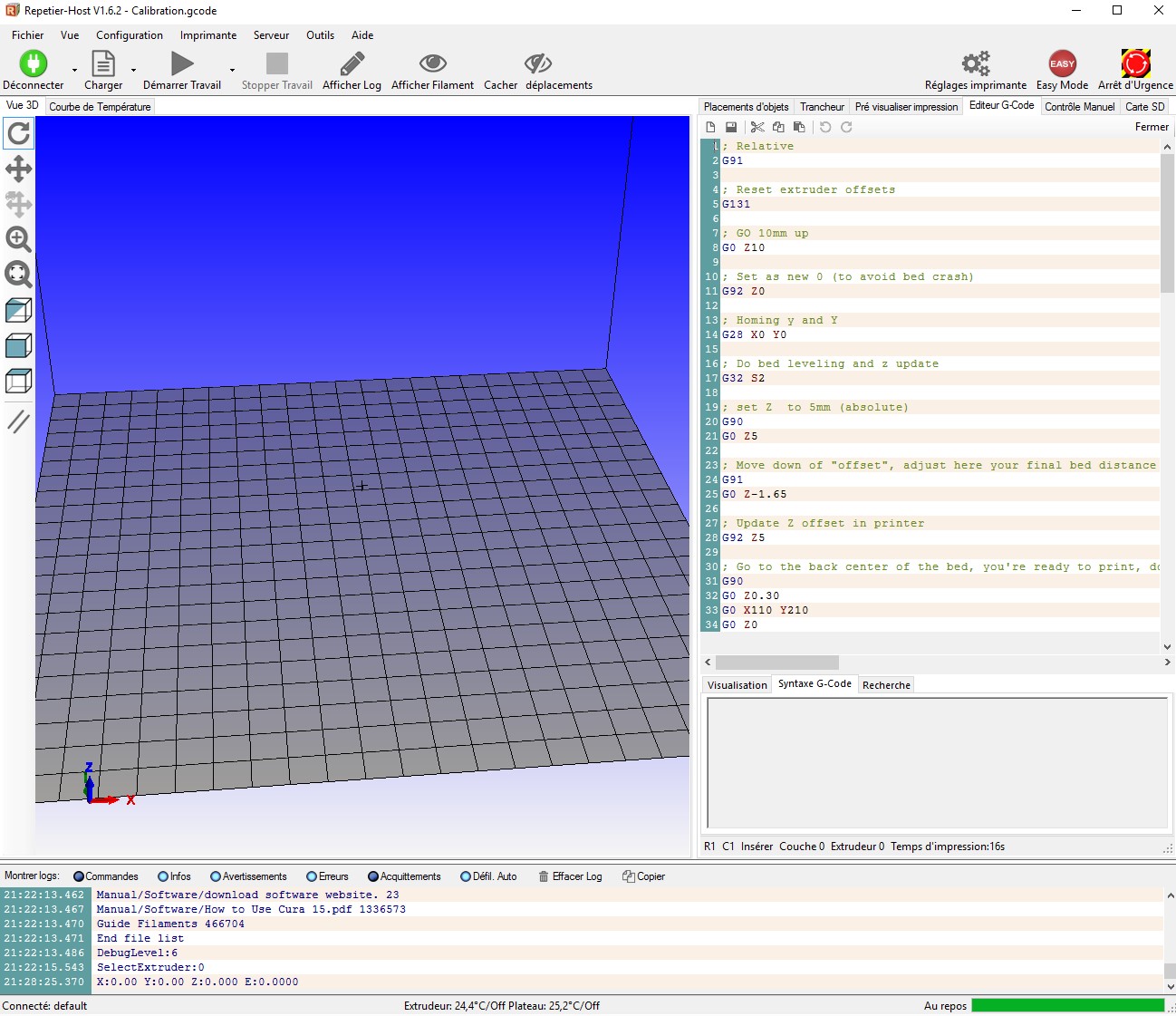Click the log panel scrollbar up arrow
The image size is (1176, 1016).
(x=1170, y=896)
